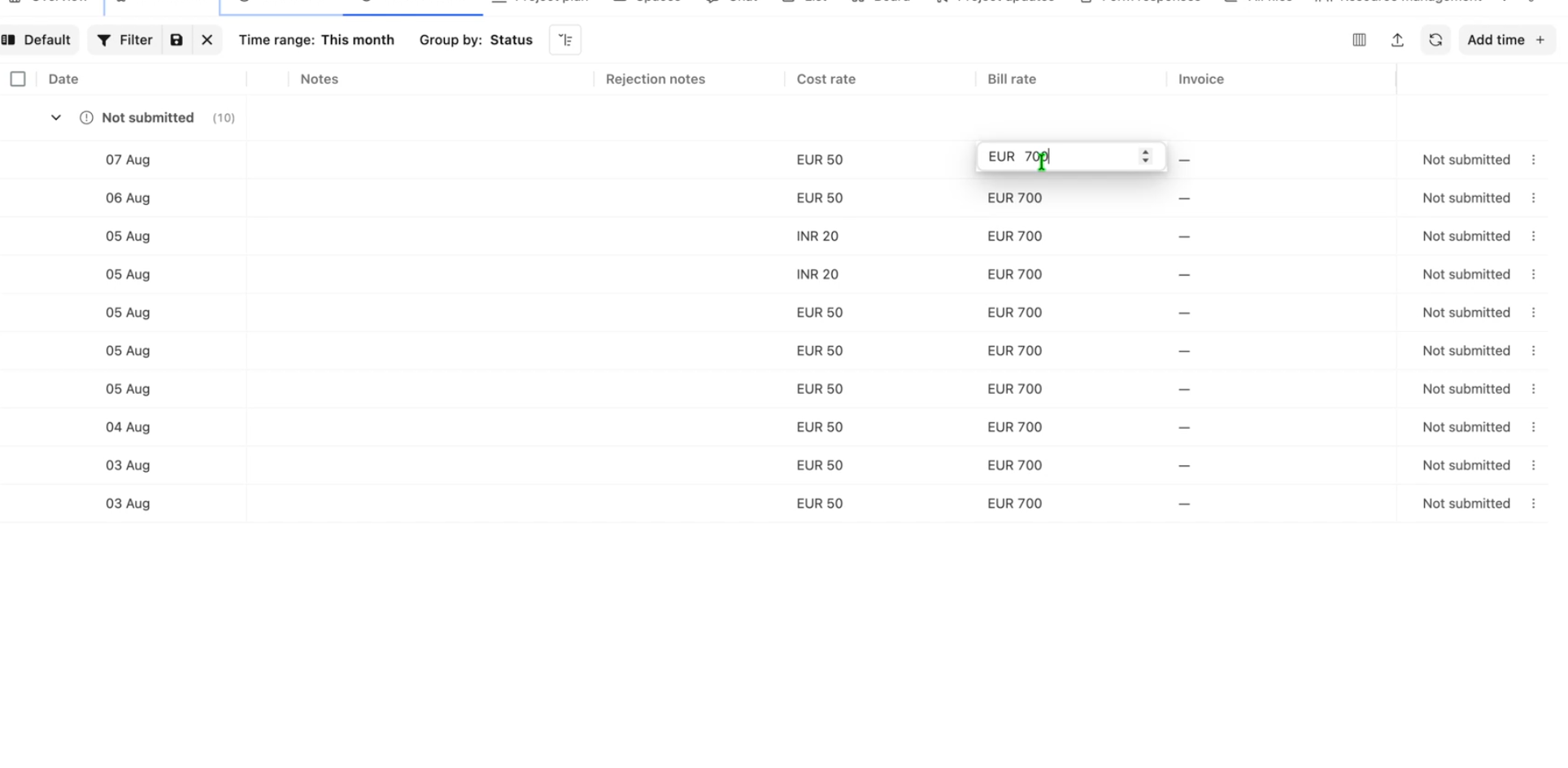Viewport: 1568px width, 768px height.
Task: Decrease bill rate with stepper down arrow
Action: (x=1146, y=161)
